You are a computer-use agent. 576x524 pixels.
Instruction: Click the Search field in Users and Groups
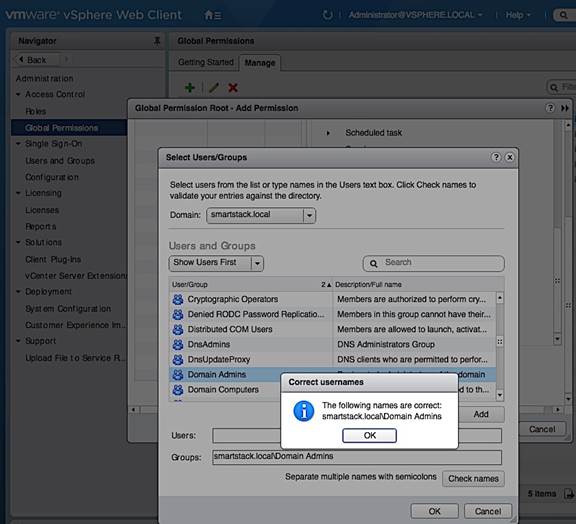click(433, 263)
